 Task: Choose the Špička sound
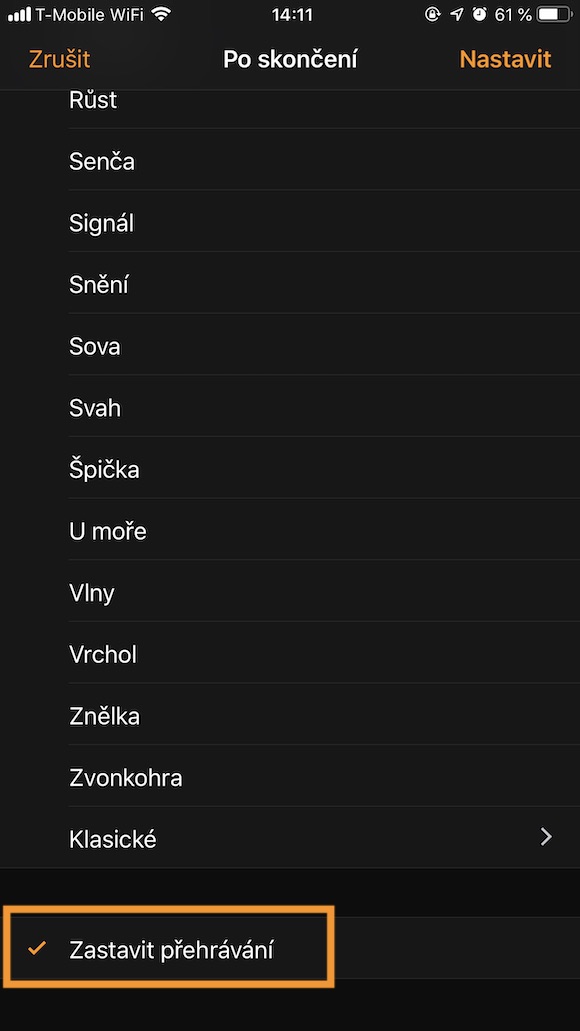coord(290,468)
